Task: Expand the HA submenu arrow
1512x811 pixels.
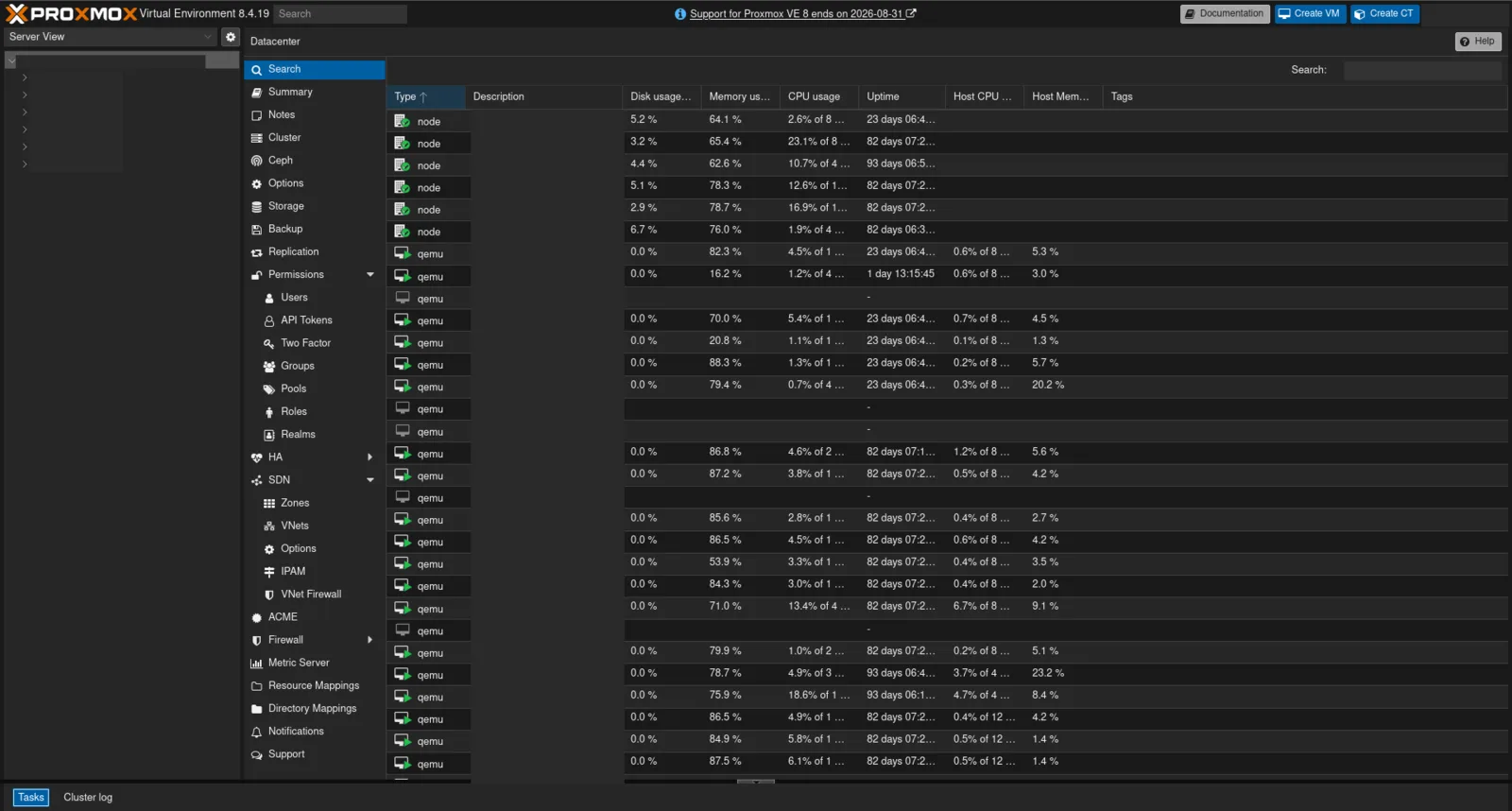Action: tap(370, 457)
